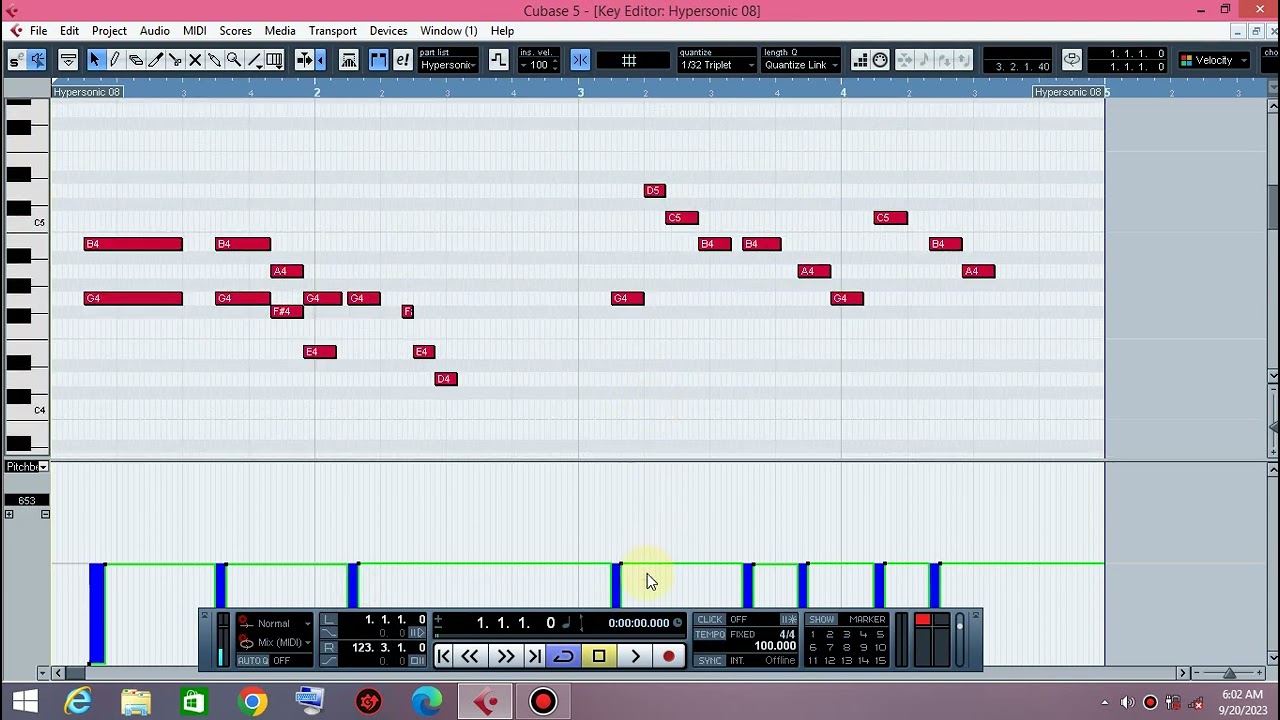Open the part list Hypersonic dropdown
This screenshot has height=720, width=1280.
point(447,65)
